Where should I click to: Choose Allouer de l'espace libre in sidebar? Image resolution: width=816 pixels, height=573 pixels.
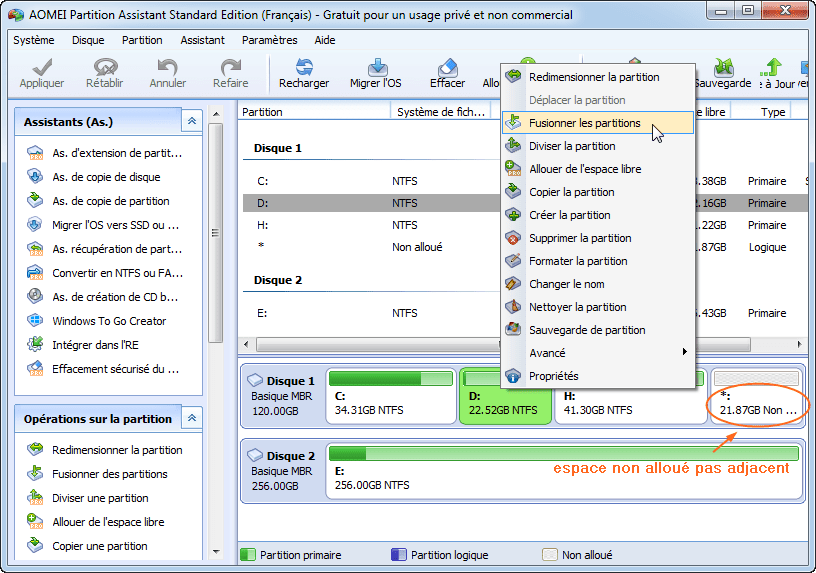(x=96, y=521)
